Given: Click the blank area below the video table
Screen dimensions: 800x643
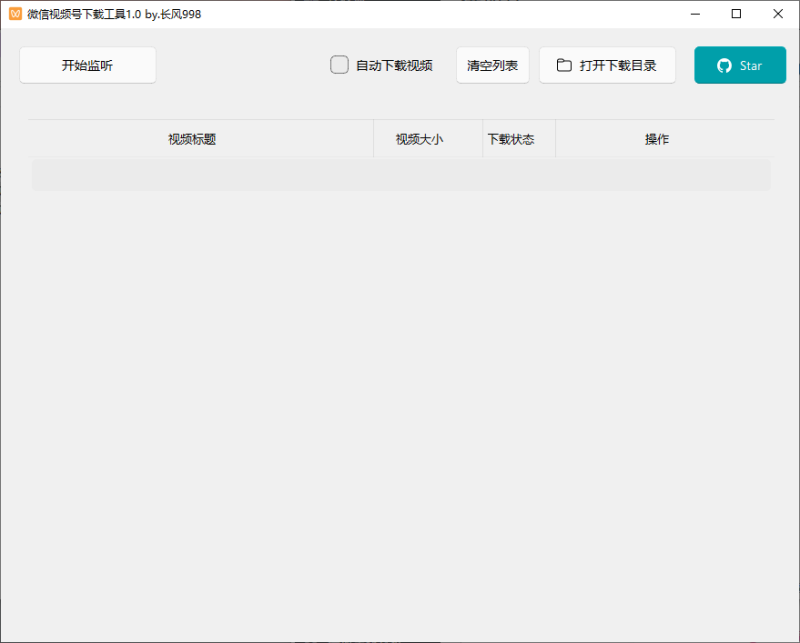Looking at the screenshot, I should (400, 400).
